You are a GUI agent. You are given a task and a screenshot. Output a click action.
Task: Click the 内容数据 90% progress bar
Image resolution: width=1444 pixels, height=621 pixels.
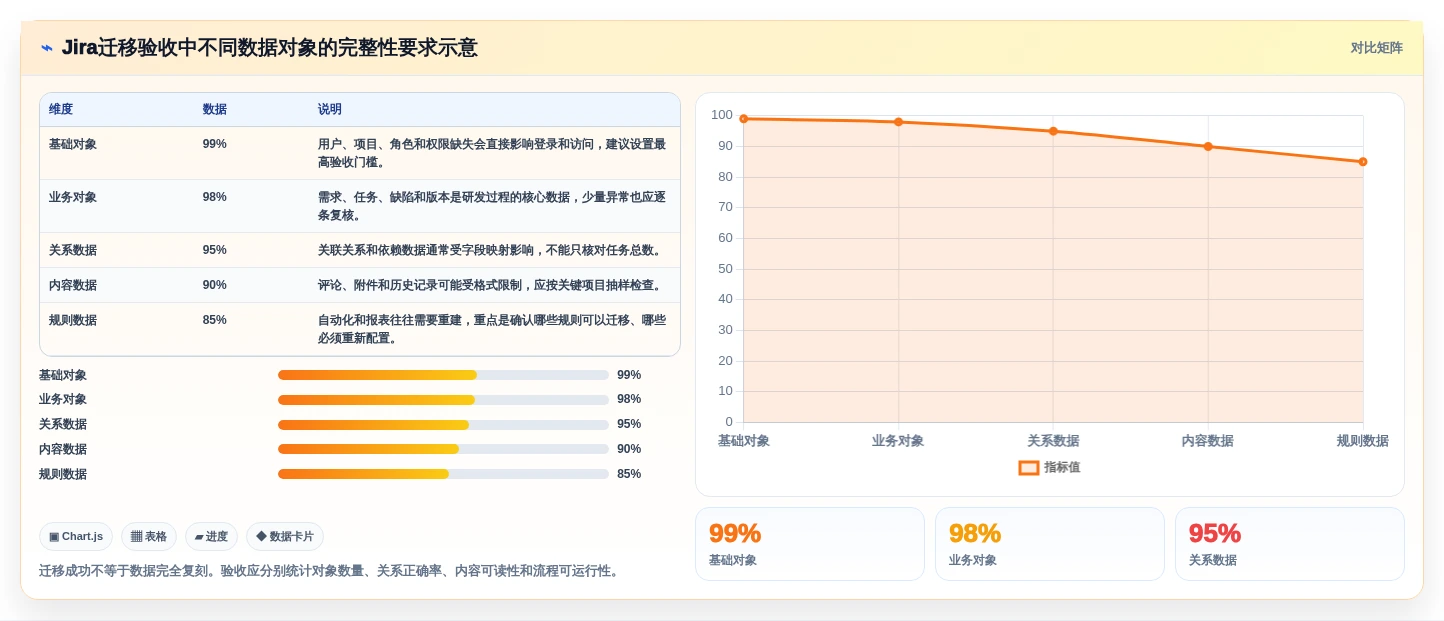point(443,449)
